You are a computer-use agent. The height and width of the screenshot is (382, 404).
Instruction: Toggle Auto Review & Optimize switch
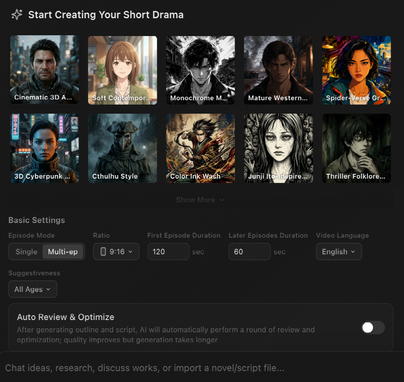click(x=373, y=328)
